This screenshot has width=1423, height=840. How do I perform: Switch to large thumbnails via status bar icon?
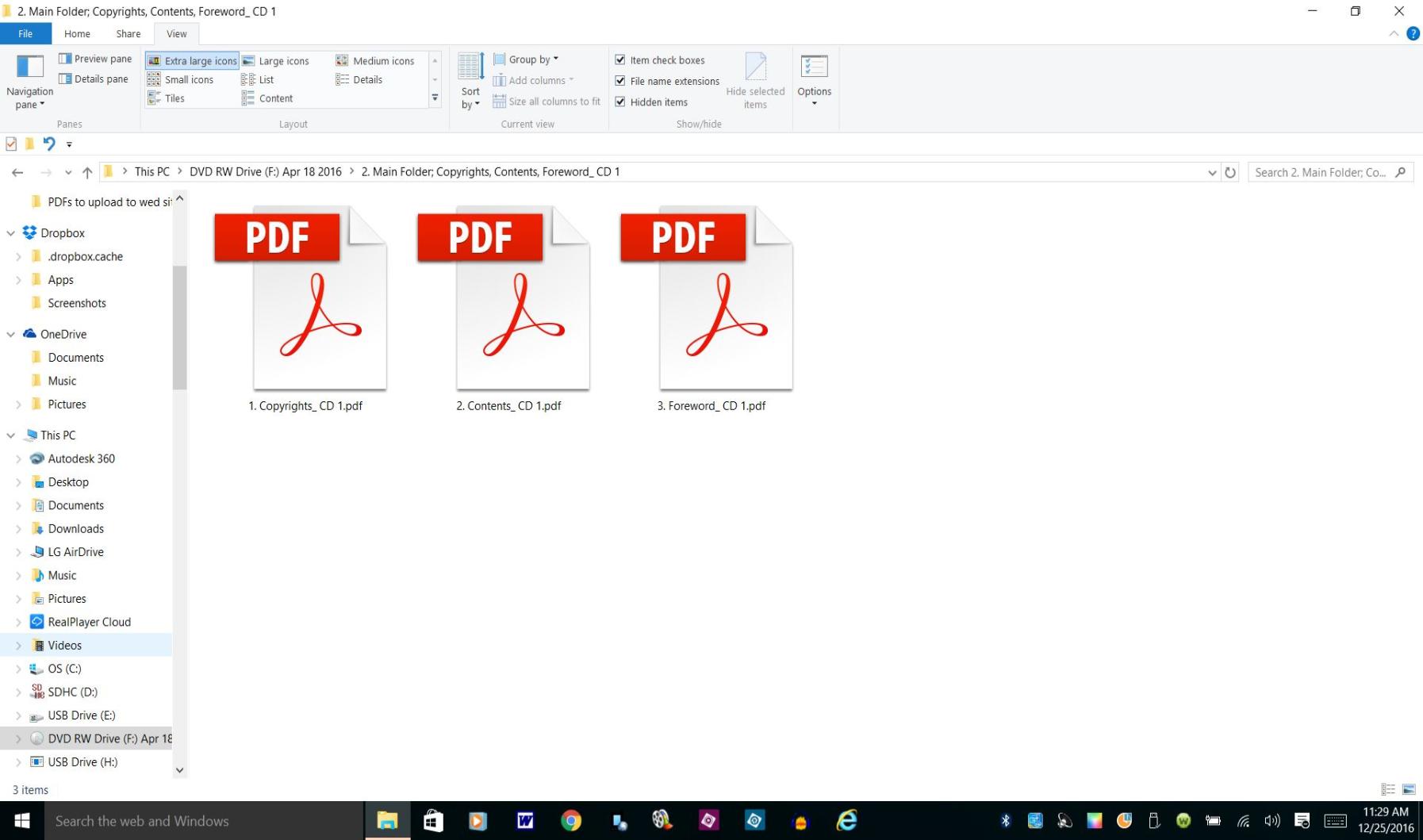tap(1409, 789)
